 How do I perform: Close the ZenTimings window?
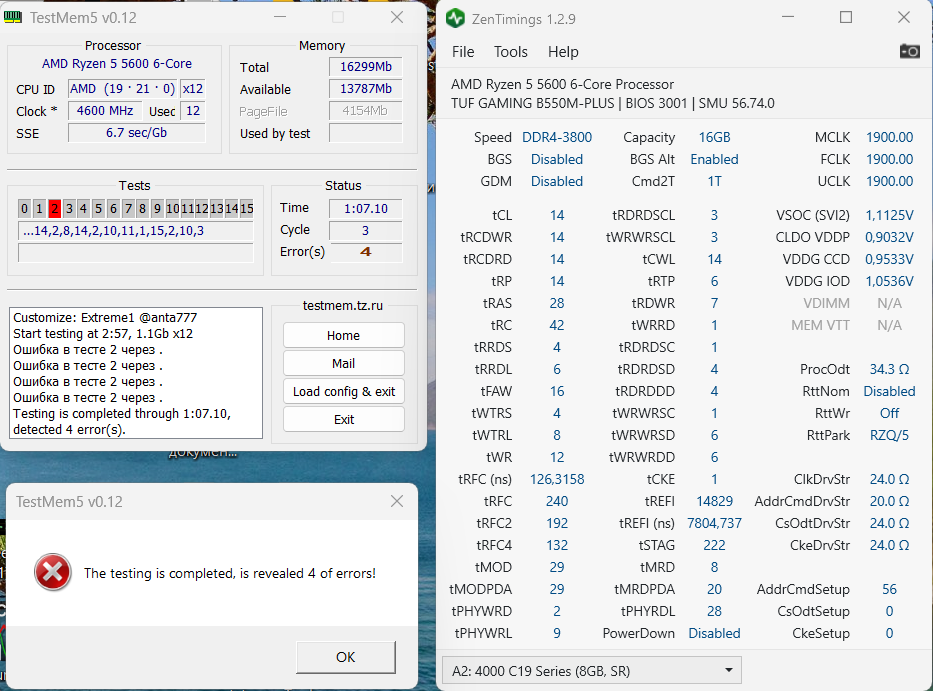[x=904, y=18]
